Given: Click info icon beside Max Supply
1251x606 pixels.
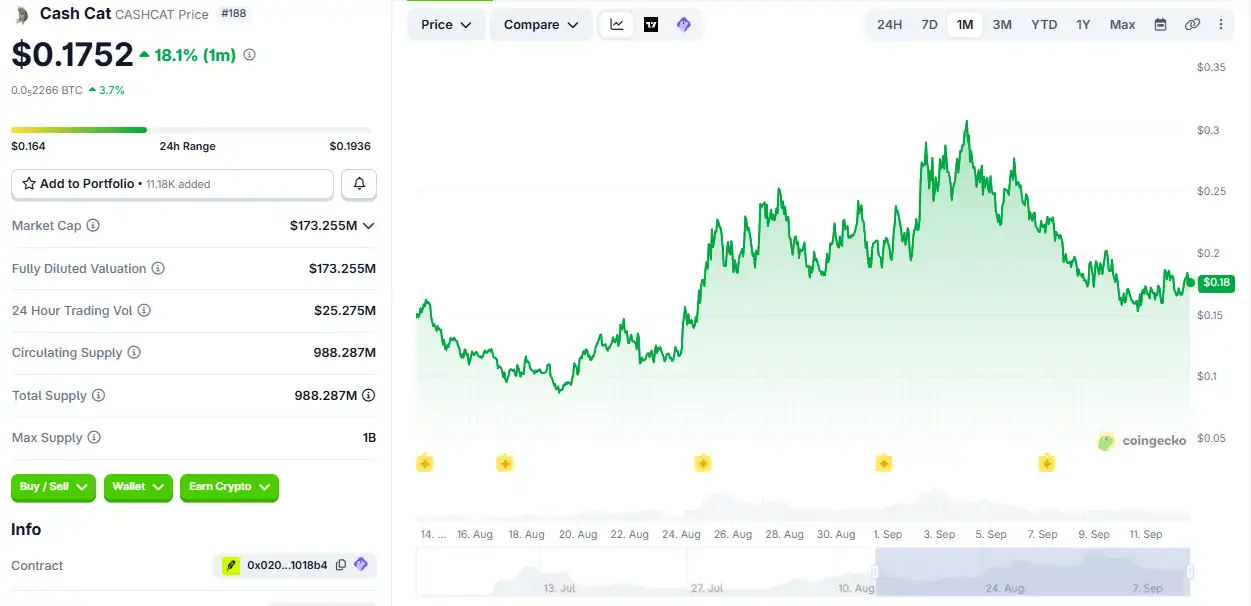Looking at the screenshot, I should coord(94,438).
